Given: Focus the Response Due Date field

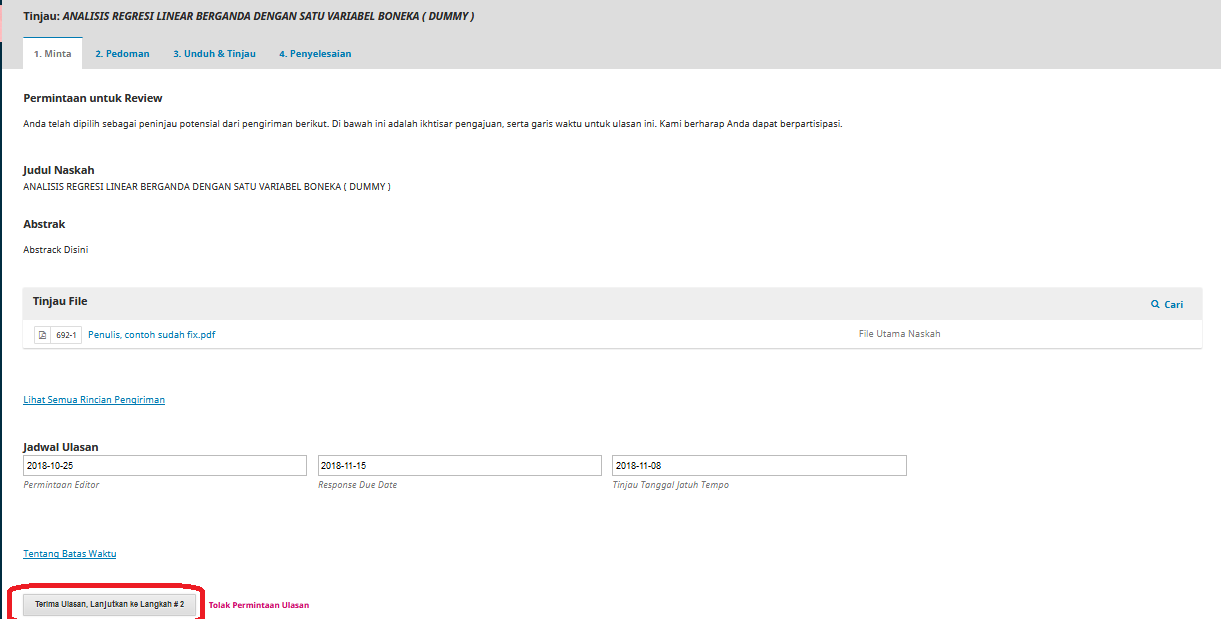Looking at the screenshot, I should click(459, 466).
